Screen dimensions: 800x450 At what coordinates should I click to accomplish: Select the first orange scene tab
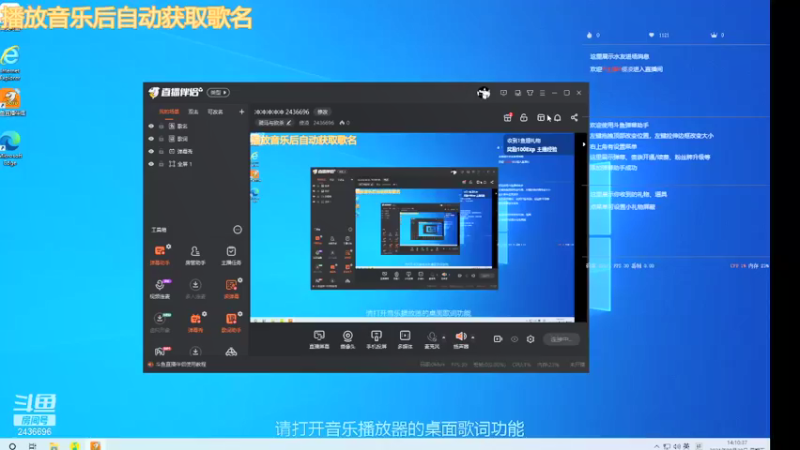pyautogui.click(x=169, y=112)
